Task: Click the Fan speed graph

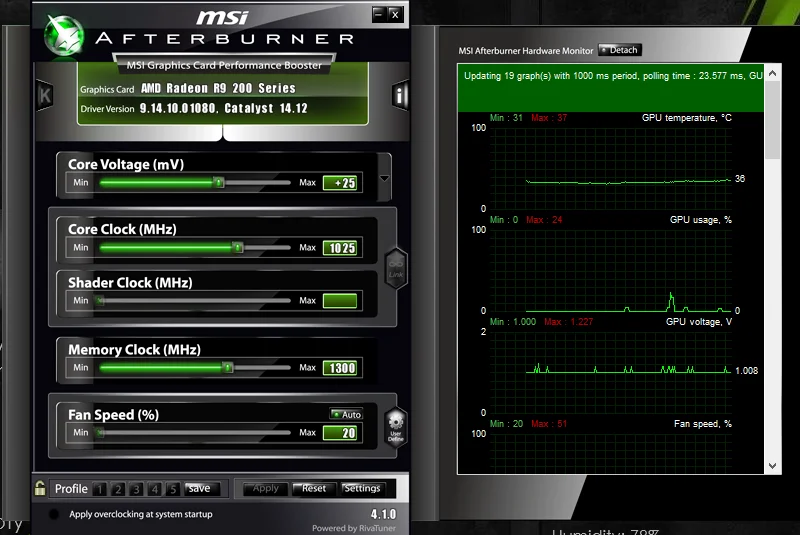Action: click(x=611, y=453)
